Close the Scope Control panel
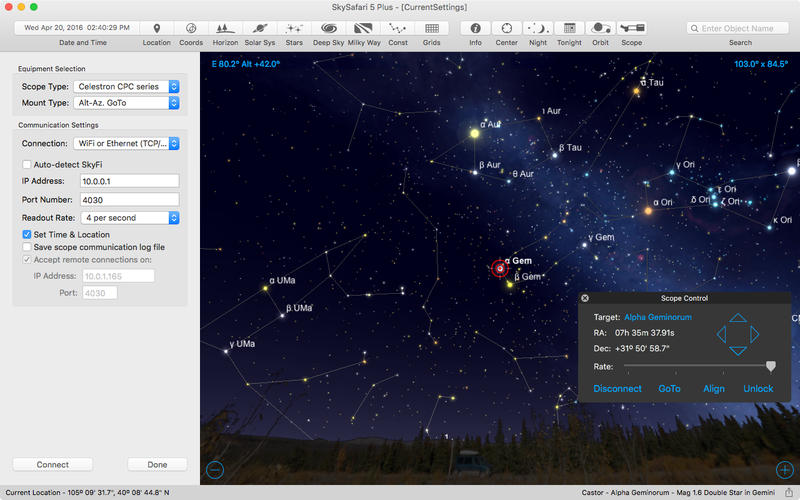 tap(585, 298)
